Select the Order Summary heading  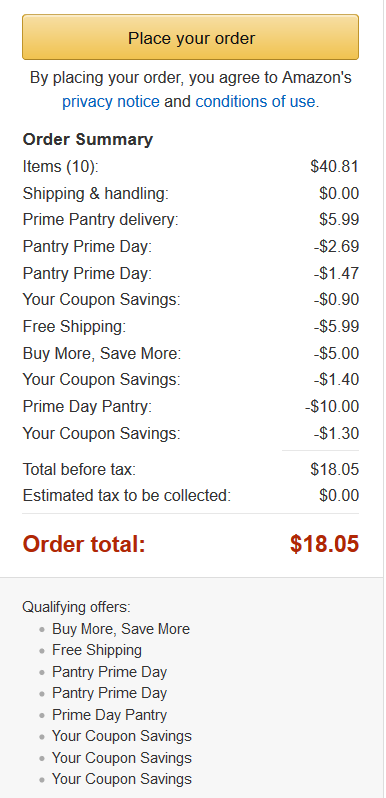pos(88,139)
